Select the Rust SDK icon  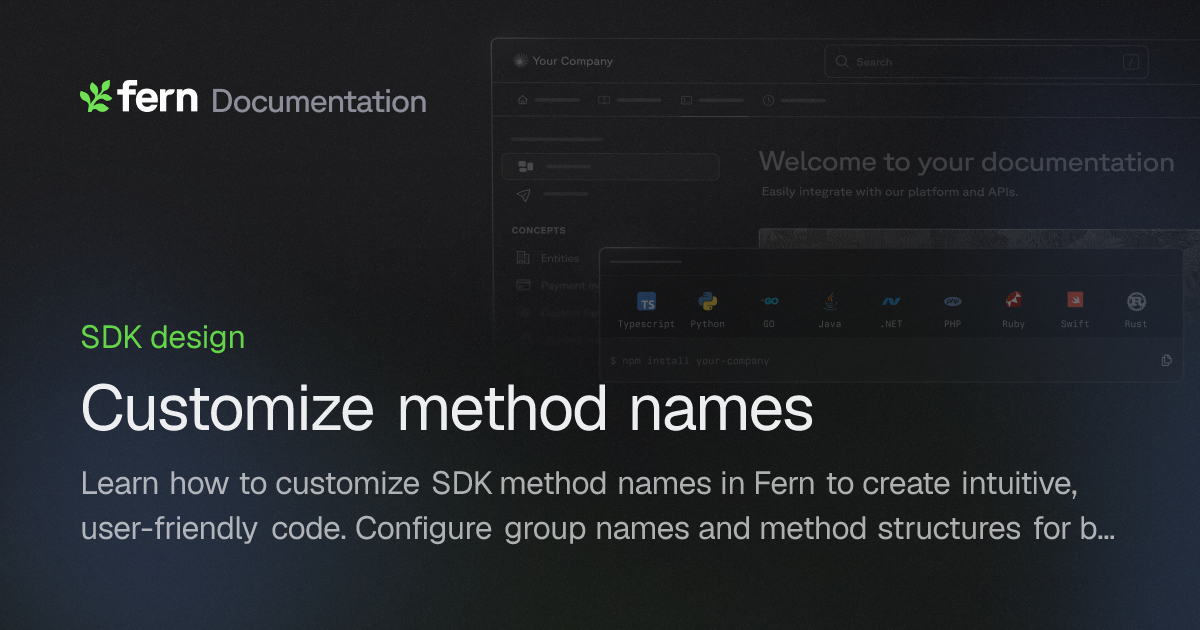[1136, 301]
